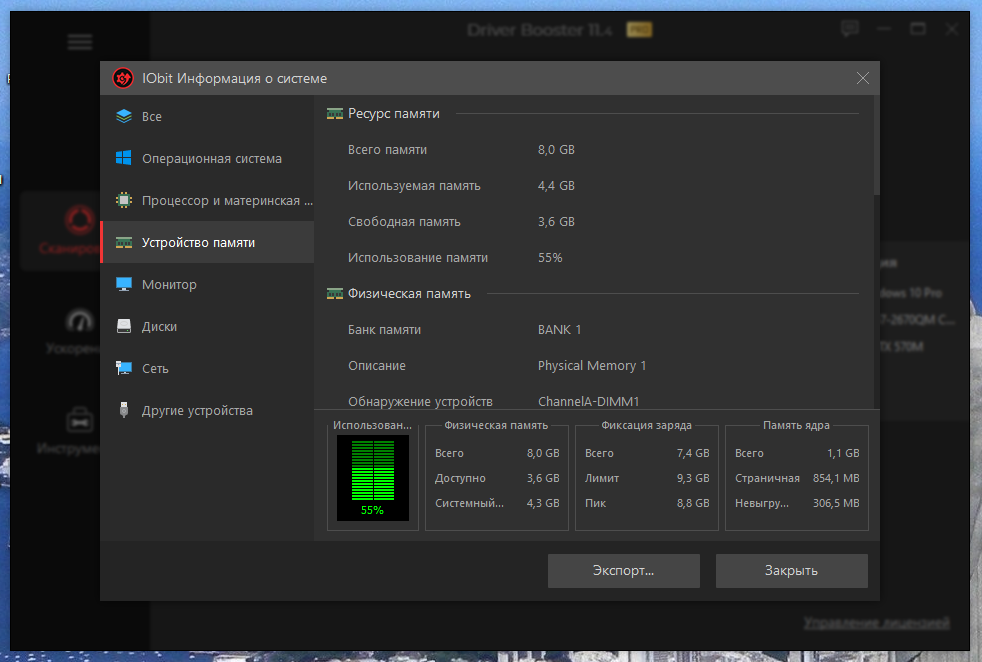Click the Лимит 9,3 GB row
This screenshot has width=982, height=662.
click(x=647, y=478)
